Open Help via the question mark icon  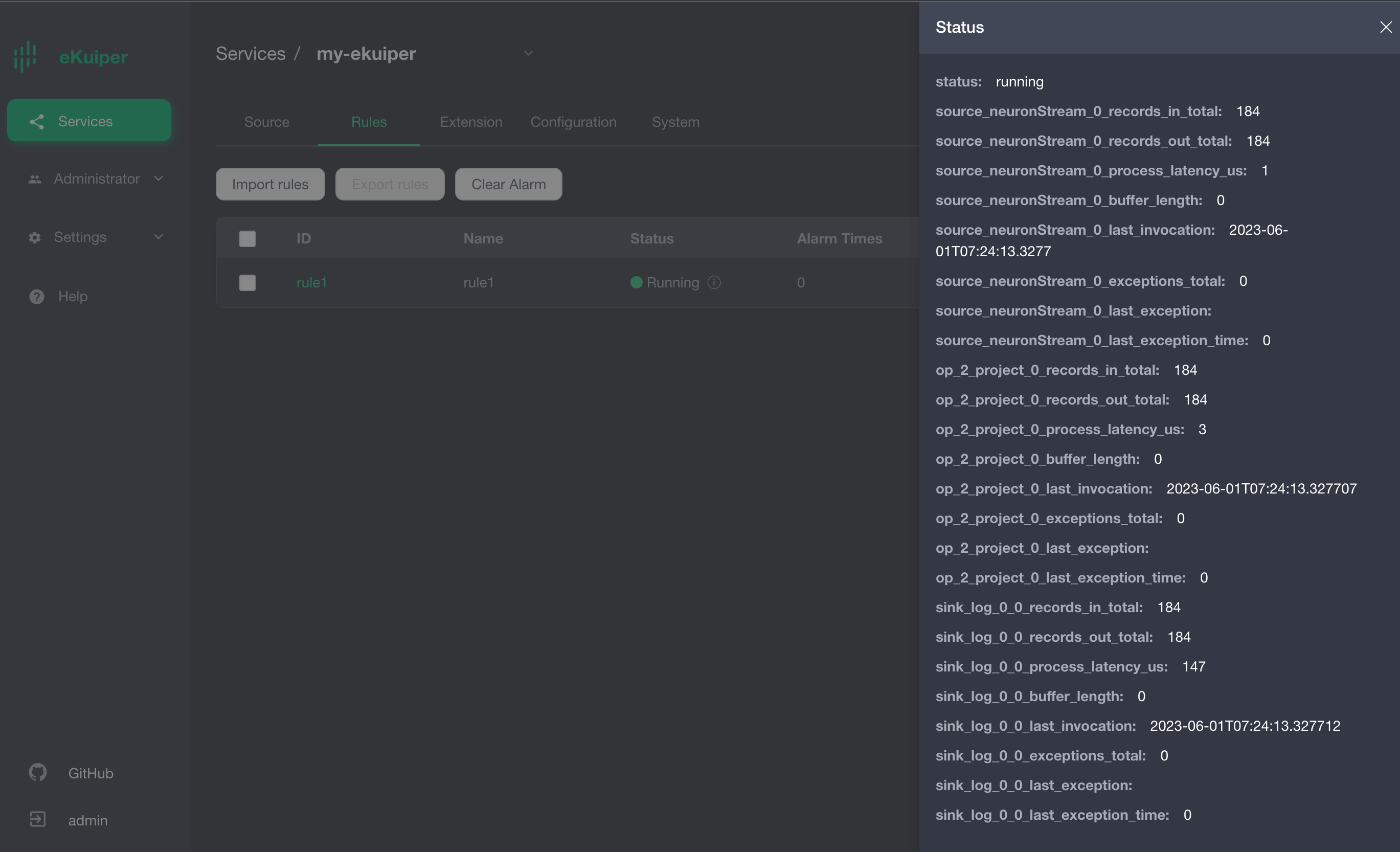pyautogui.click(x=37, y=297)
